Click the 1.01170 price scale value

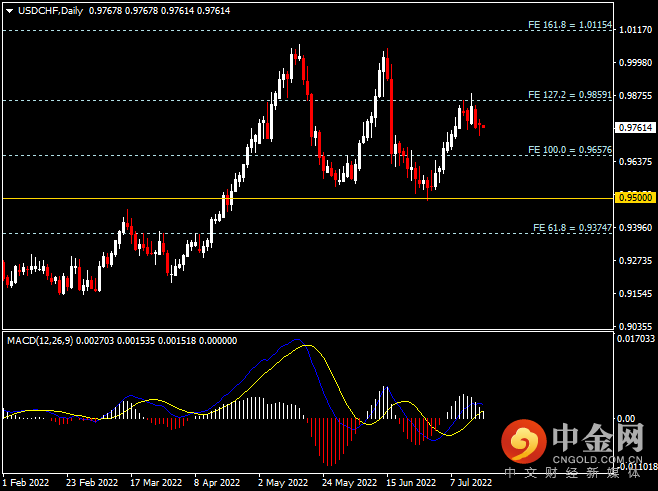click(x=635, y=30)
